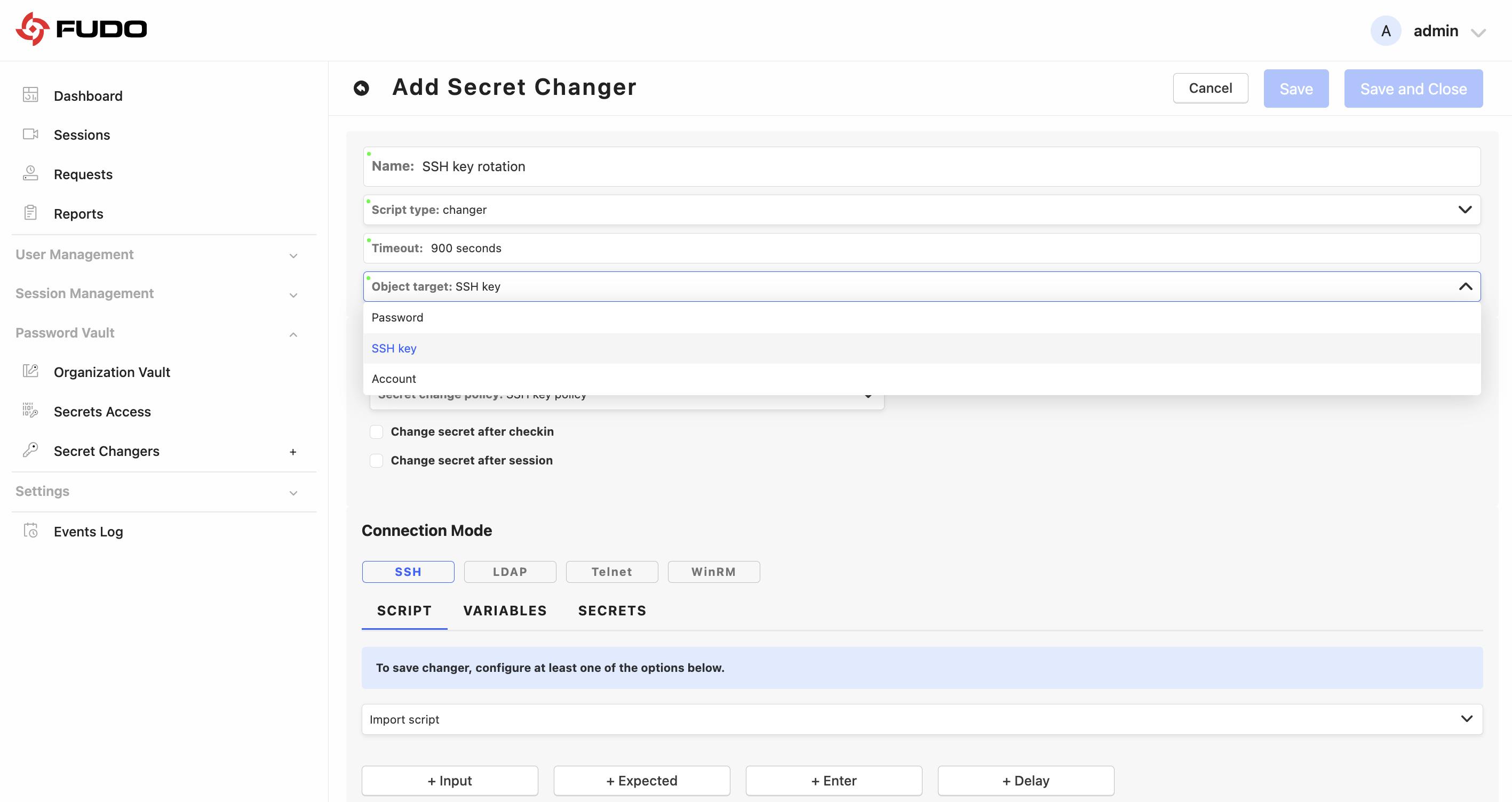Add an Enter script step

tap(833, 780)
